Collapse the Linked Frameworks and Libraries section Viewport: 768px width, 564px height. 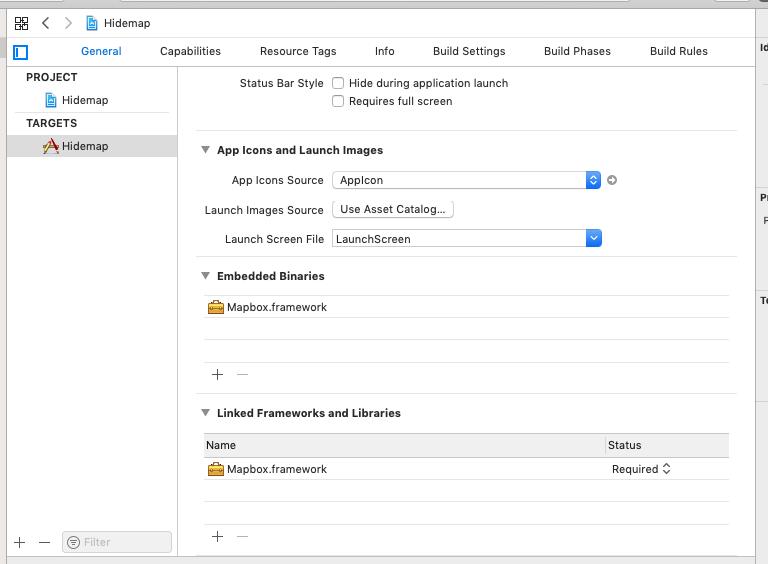coord(205,413)
